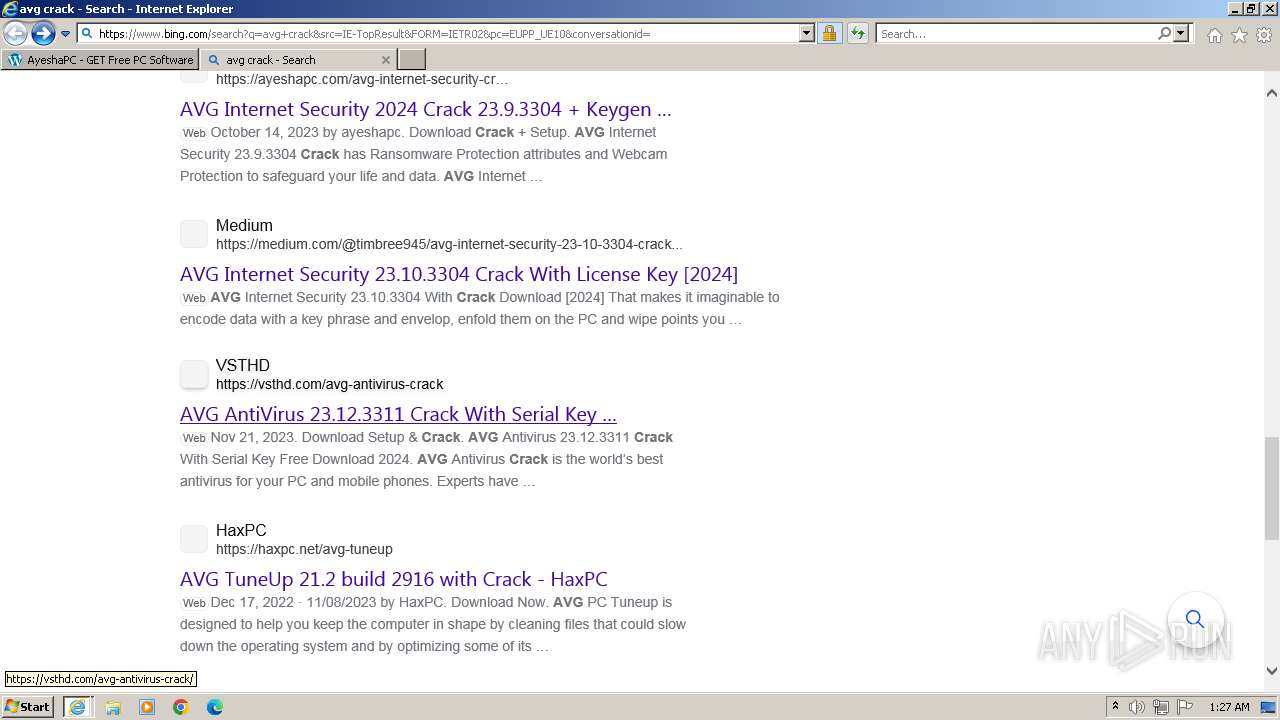This screenshot has height=720, width=1280.
Task: Focus the browser search box
Action: 1015,34
